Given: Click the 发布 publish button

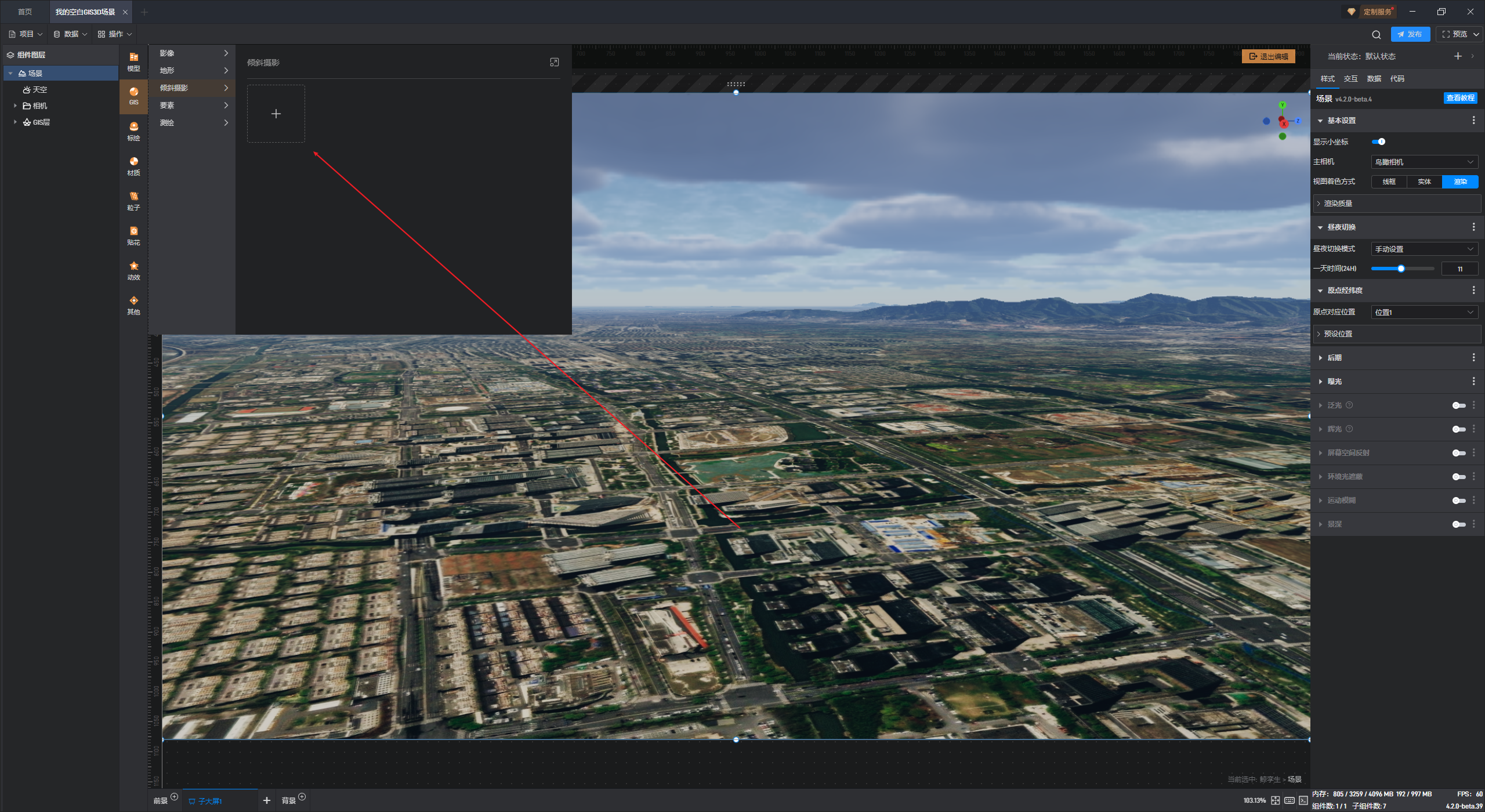Looking at the screenshot, I should [x=1410, y=34].
